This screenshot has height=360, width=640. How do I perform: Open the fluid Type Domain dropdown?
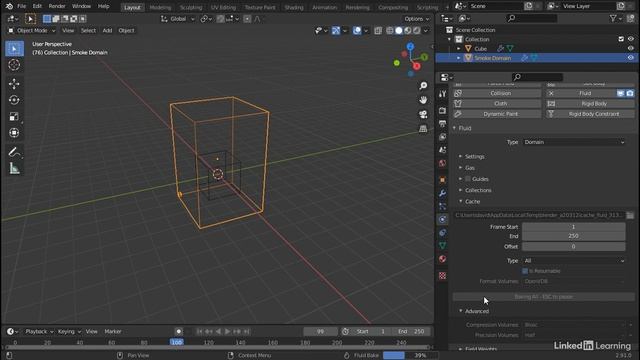tap(574, 142)
